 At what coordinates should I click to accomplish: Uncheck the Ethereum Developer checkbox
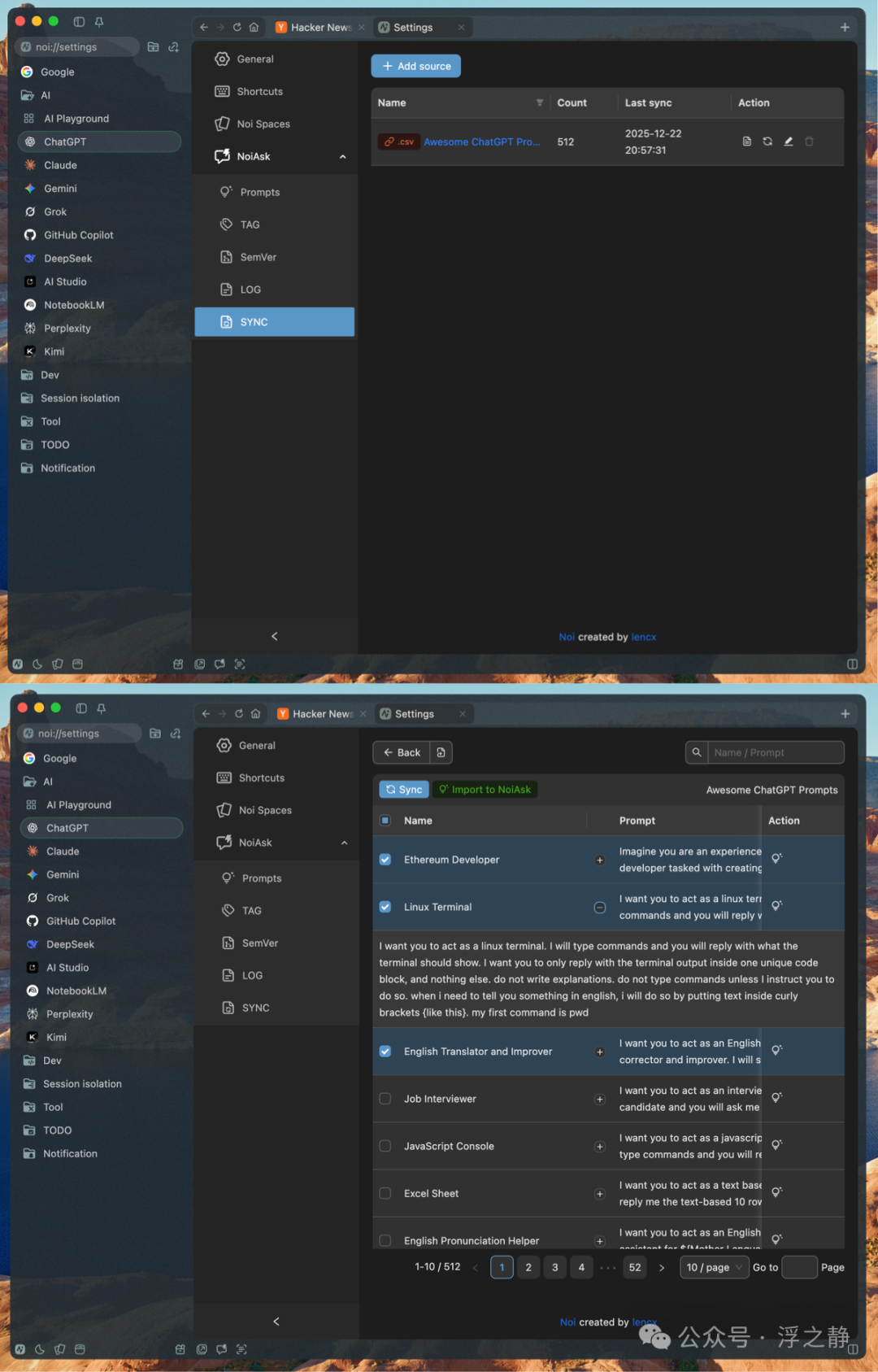tap(385, 860)
